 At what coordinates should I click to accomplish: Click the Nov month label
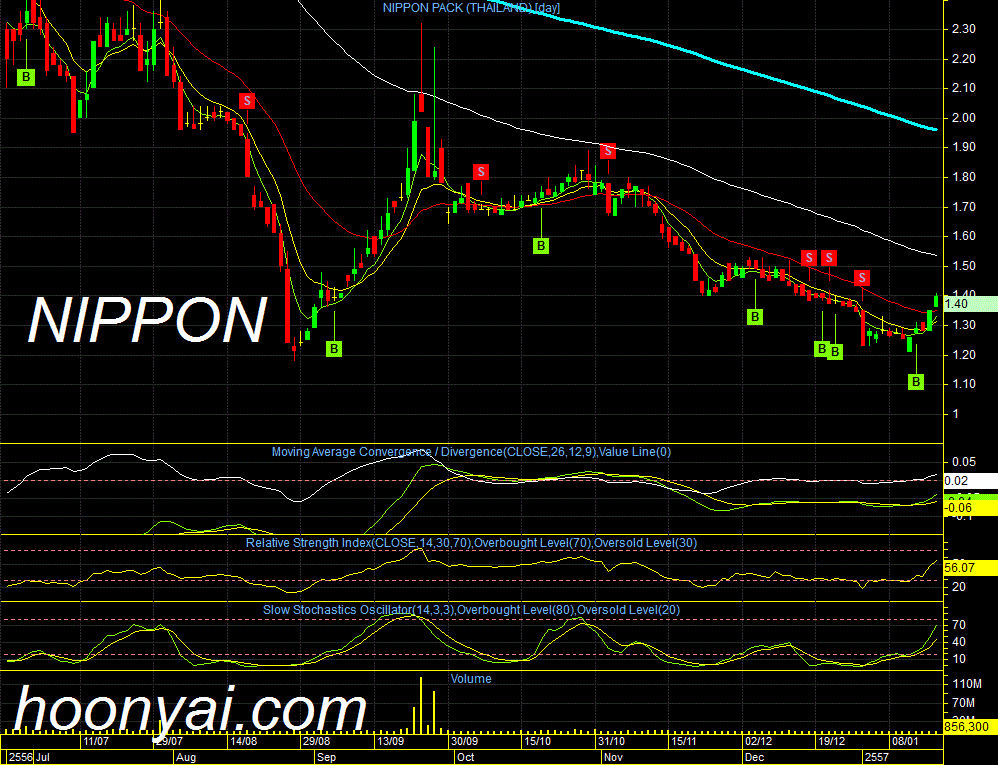coord(614,757)
